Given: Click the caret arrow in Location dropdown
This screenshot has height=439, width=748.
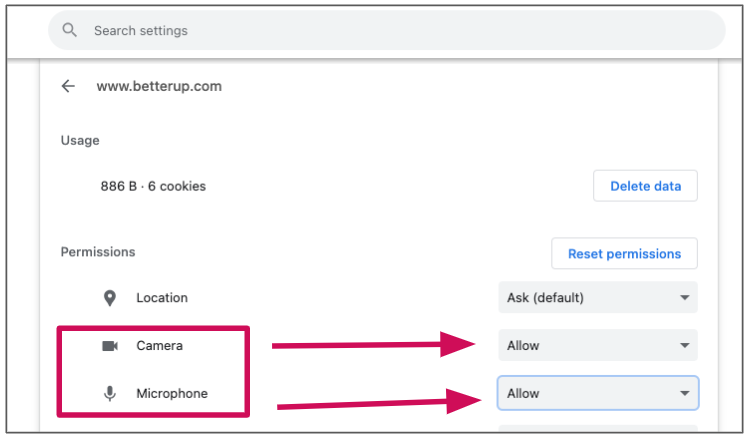Looking at the screenshot, I should [685, 298].
